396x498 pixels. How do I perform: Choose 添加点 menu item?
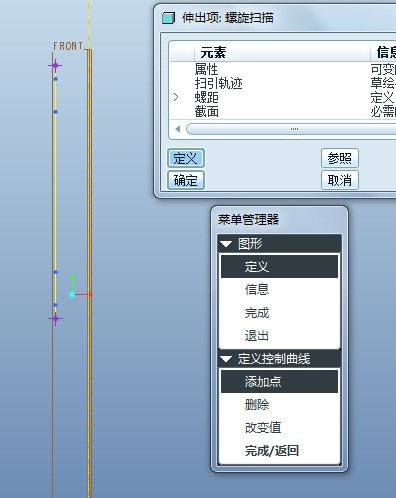279,381
